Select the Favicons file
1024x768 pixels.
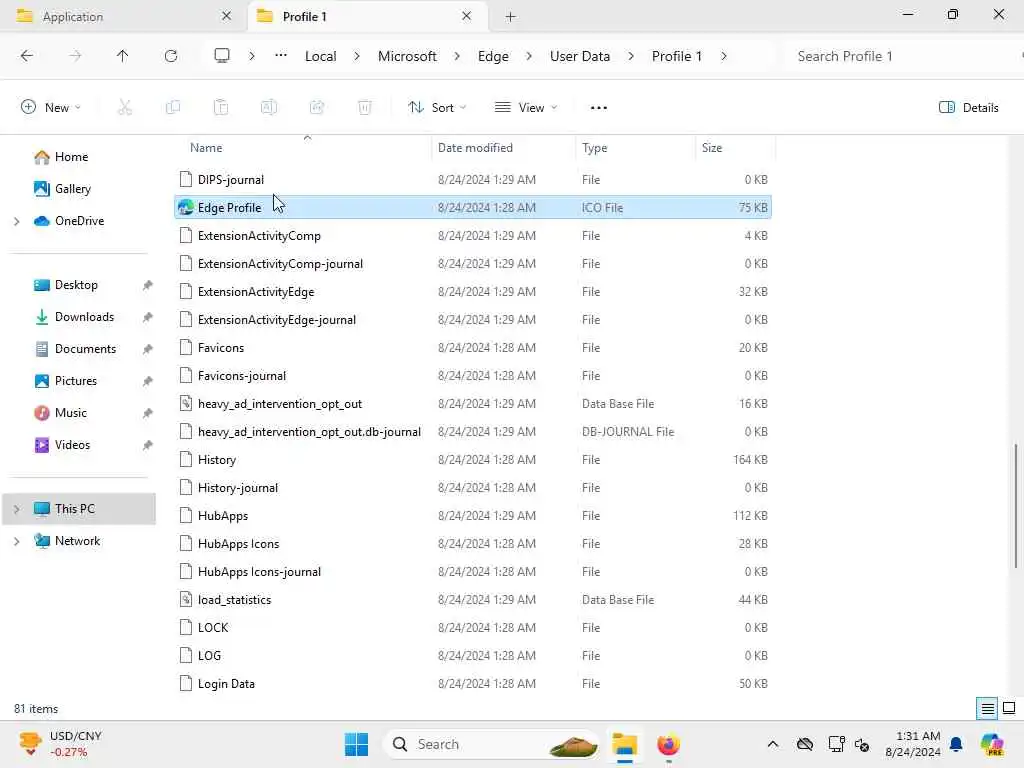click(x=473, y=347)
